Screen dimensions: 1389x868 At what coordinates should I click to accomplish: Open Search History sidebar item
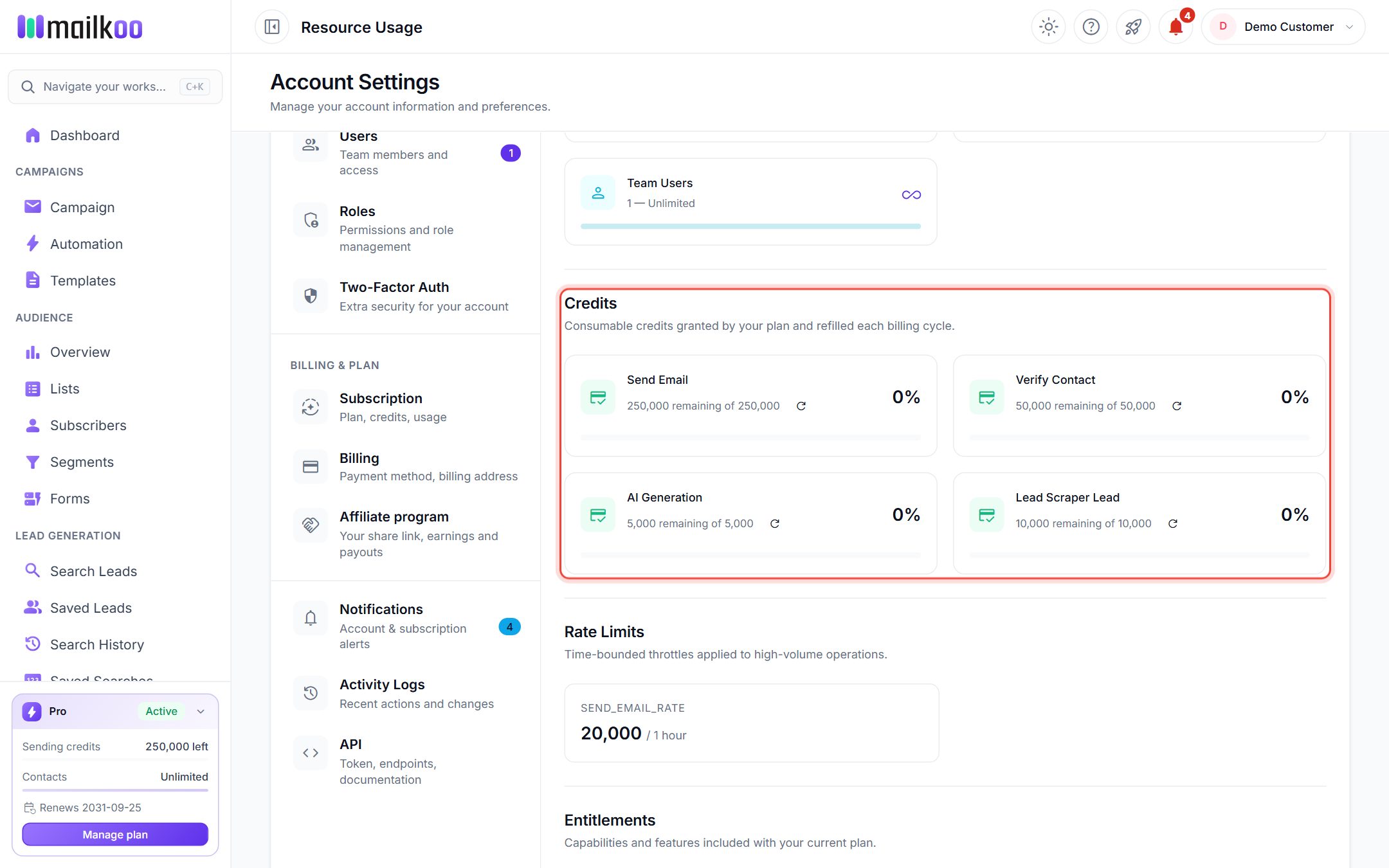[x=116, y=644]
